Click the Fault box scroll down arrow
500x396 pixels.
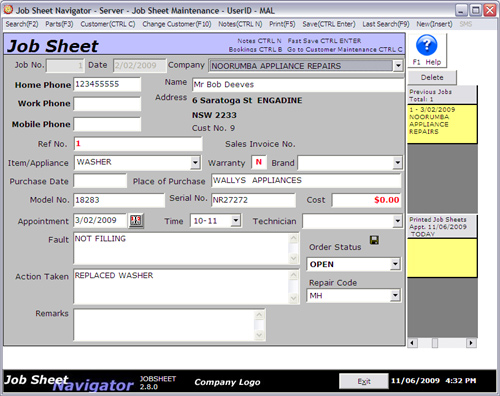click(x=293, y=258)
